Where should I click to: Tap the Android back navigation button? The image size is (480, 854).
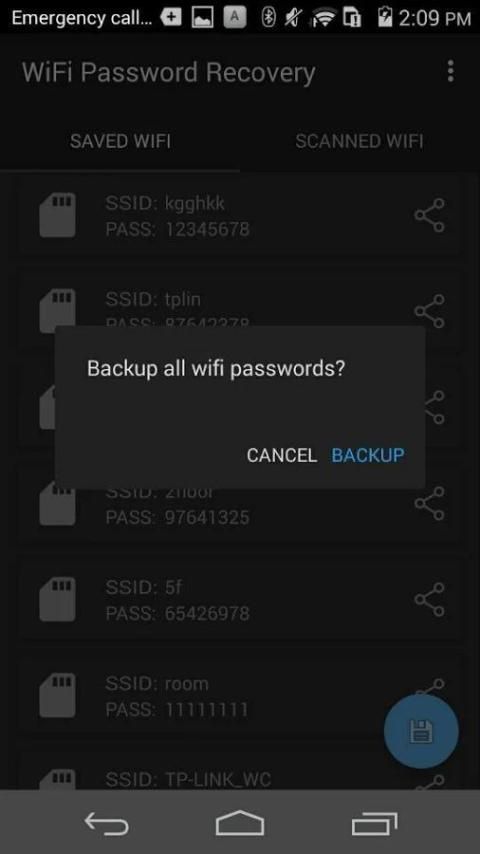[x=107, y=822]
